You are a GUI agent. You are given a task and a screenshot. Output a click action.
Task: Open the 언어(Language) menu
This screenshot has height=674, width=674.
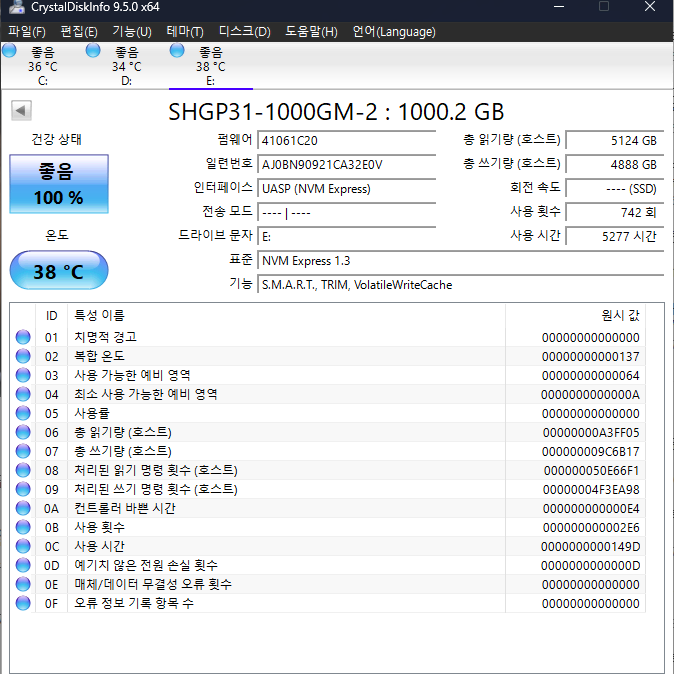point(394,32)
